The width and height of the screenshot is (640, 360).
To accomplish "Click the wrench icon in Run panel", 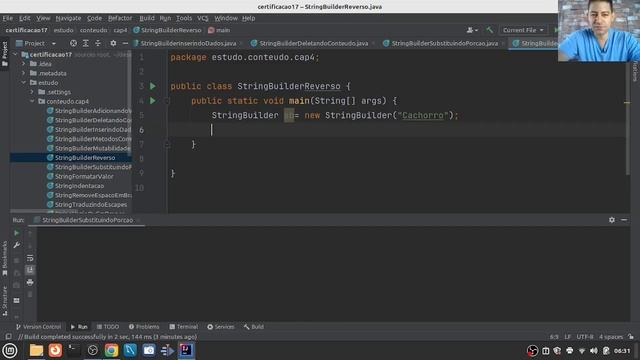I will [16, 245].
